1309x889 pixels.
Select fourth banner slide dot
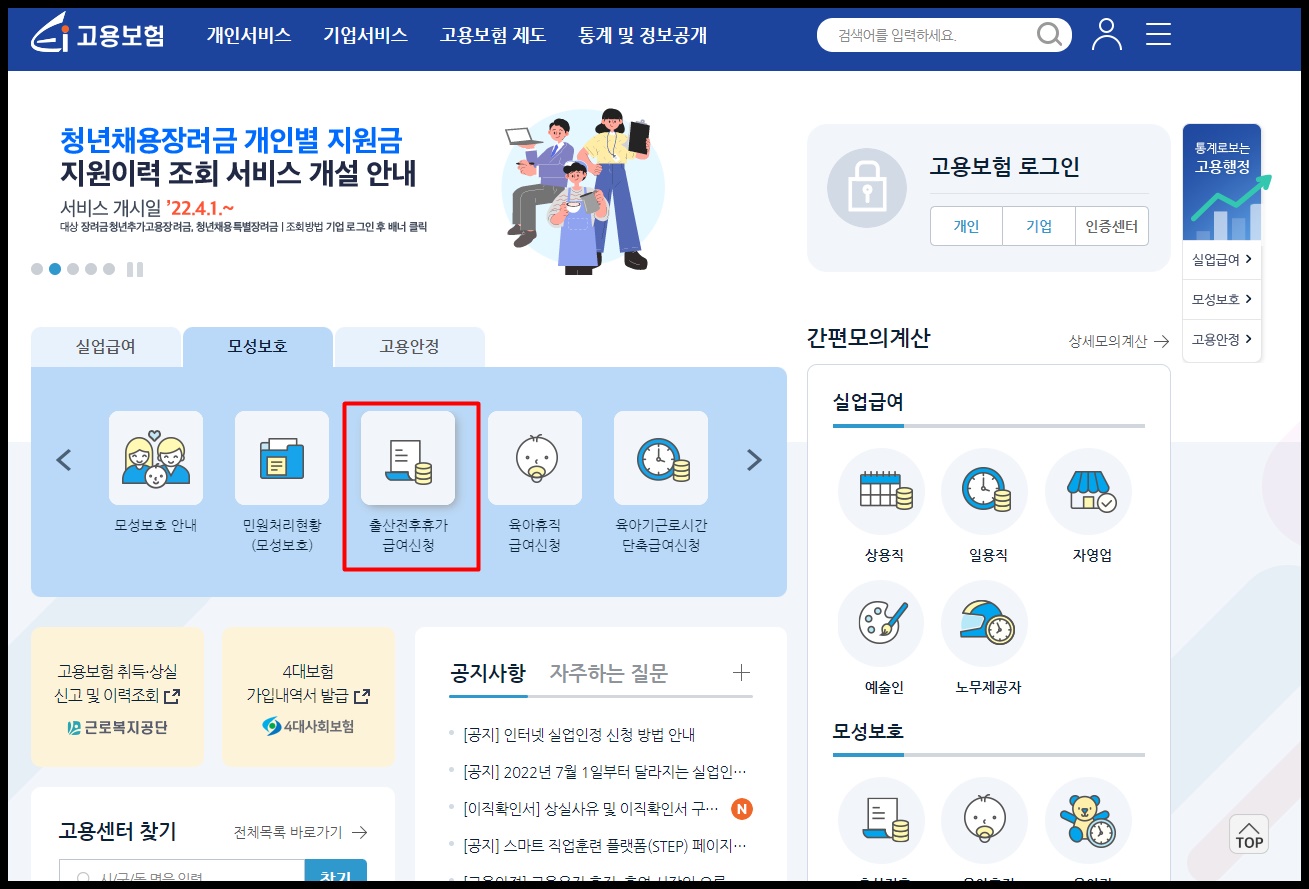tap(91, 269)
